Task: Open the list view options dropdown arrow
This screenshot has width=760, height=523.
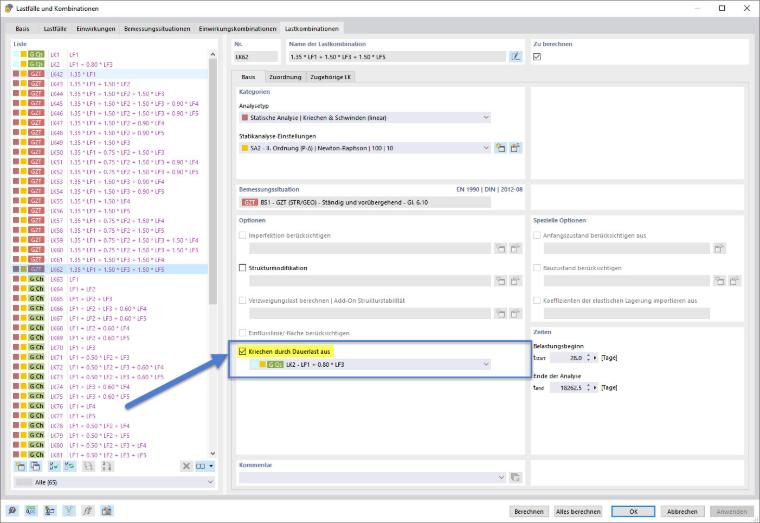Action: click(x=211, y=466)
